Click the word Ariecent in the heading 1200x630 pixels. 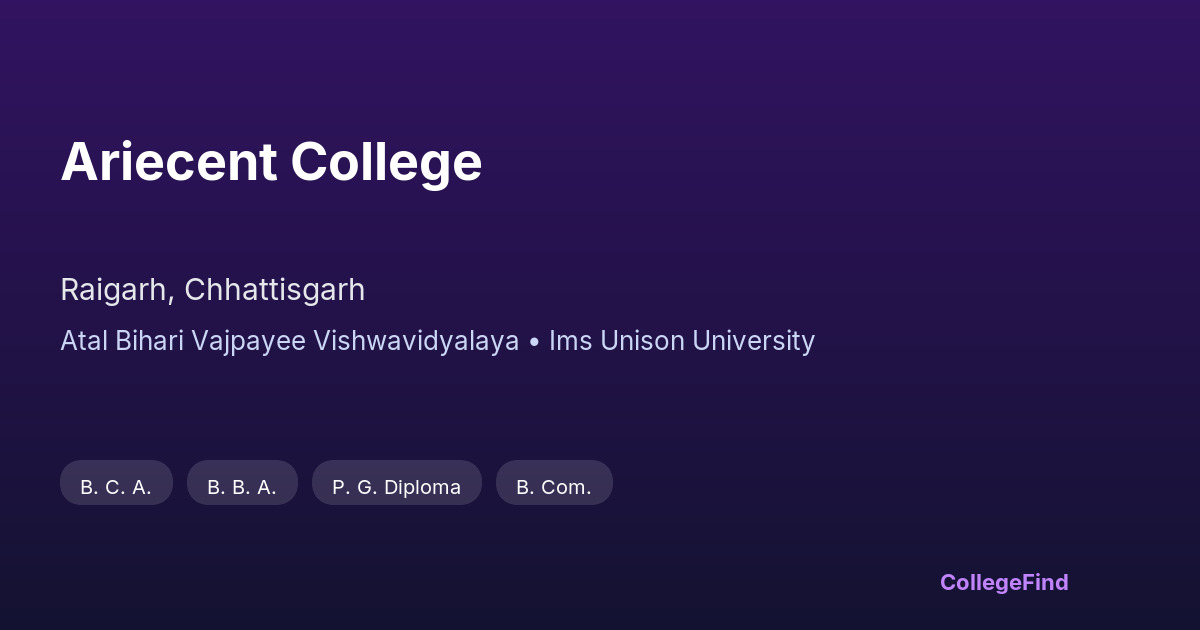[168, 162]
